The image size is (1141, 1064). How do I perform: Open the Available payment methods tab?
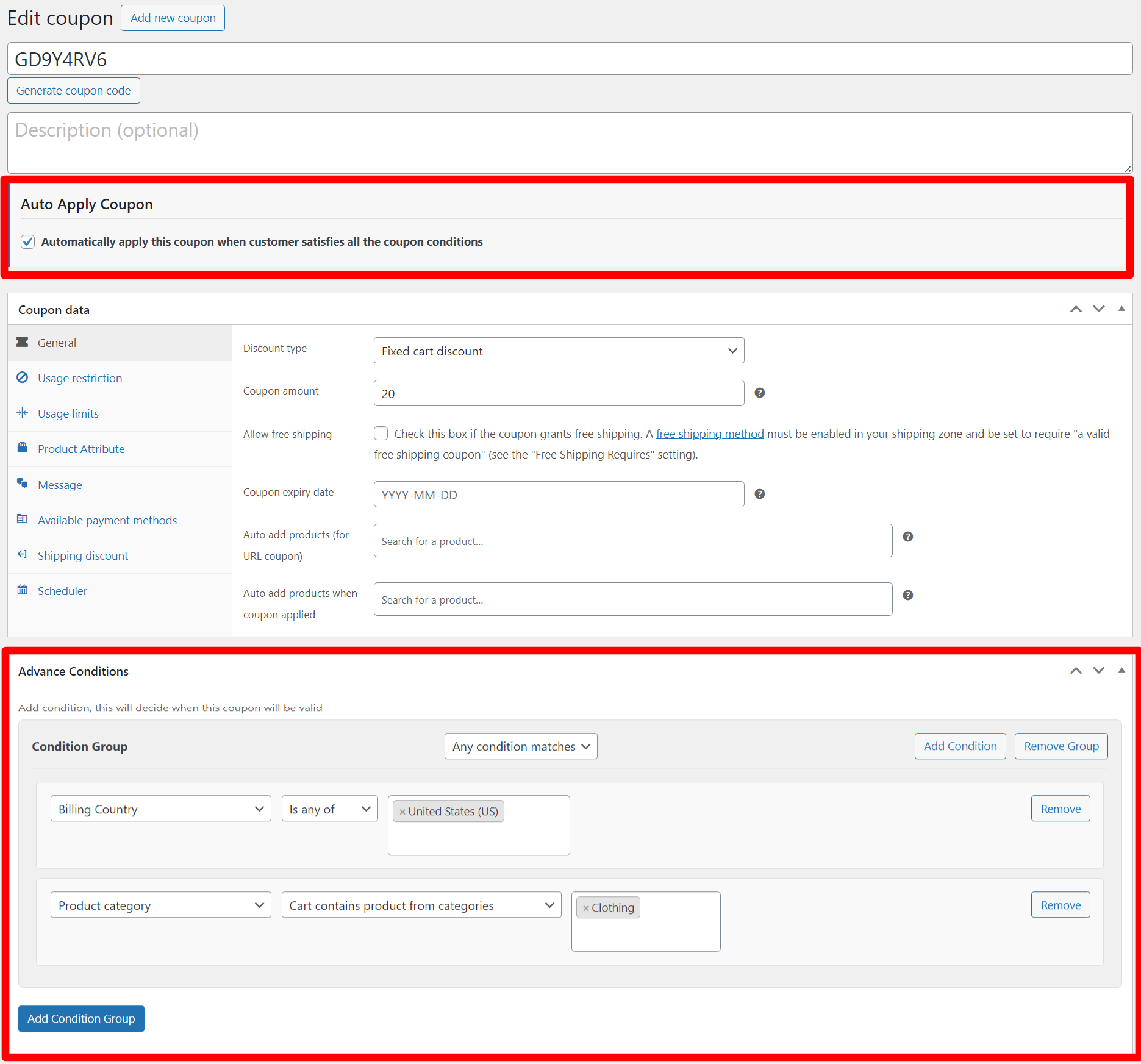pyautogui.click(x=120, y=520)
